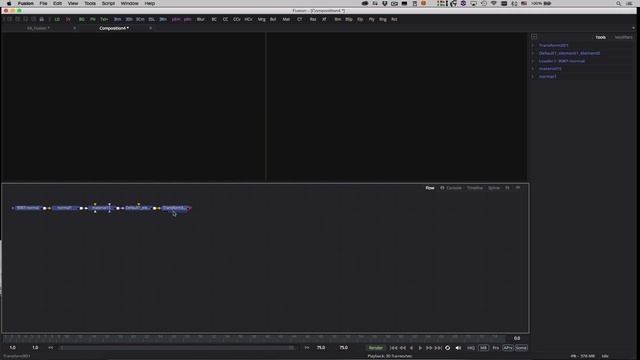Select the Transform3D node in flow
The height and width of the screenshot is (360, 640).
(175, 208)
